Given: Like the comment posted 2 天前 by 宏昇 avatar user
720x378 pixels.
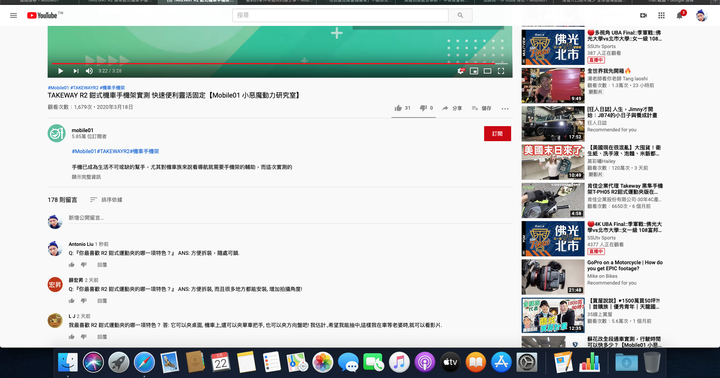Looking at the screenshot, I should coord(72,300).
